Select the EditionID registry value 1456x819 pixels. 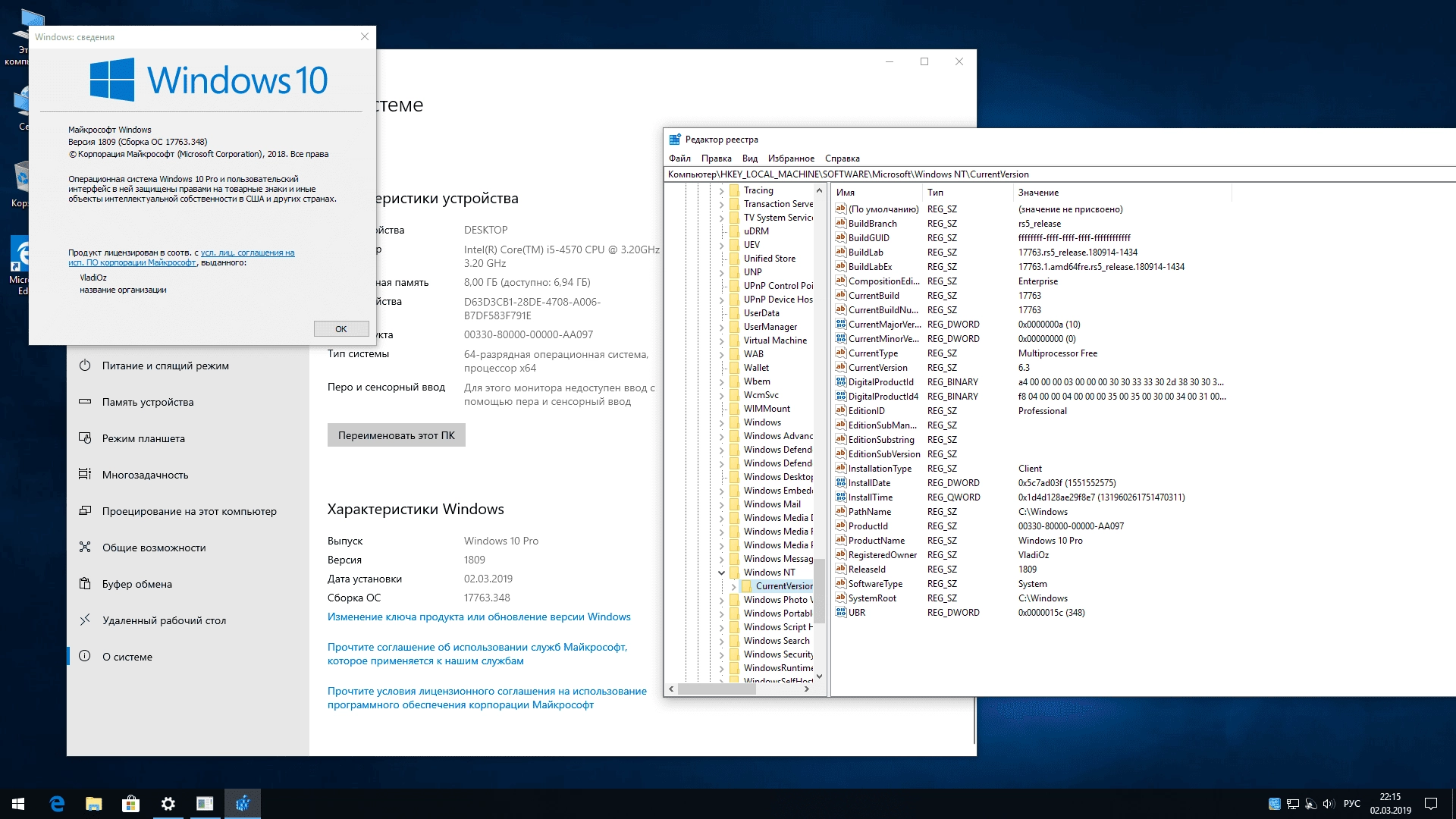[x=866, y=411]
